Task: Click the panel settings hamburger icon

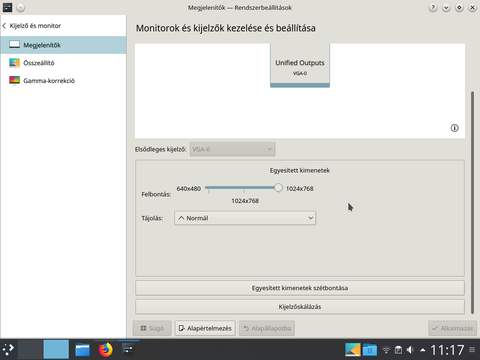Action: click(472, 350)
